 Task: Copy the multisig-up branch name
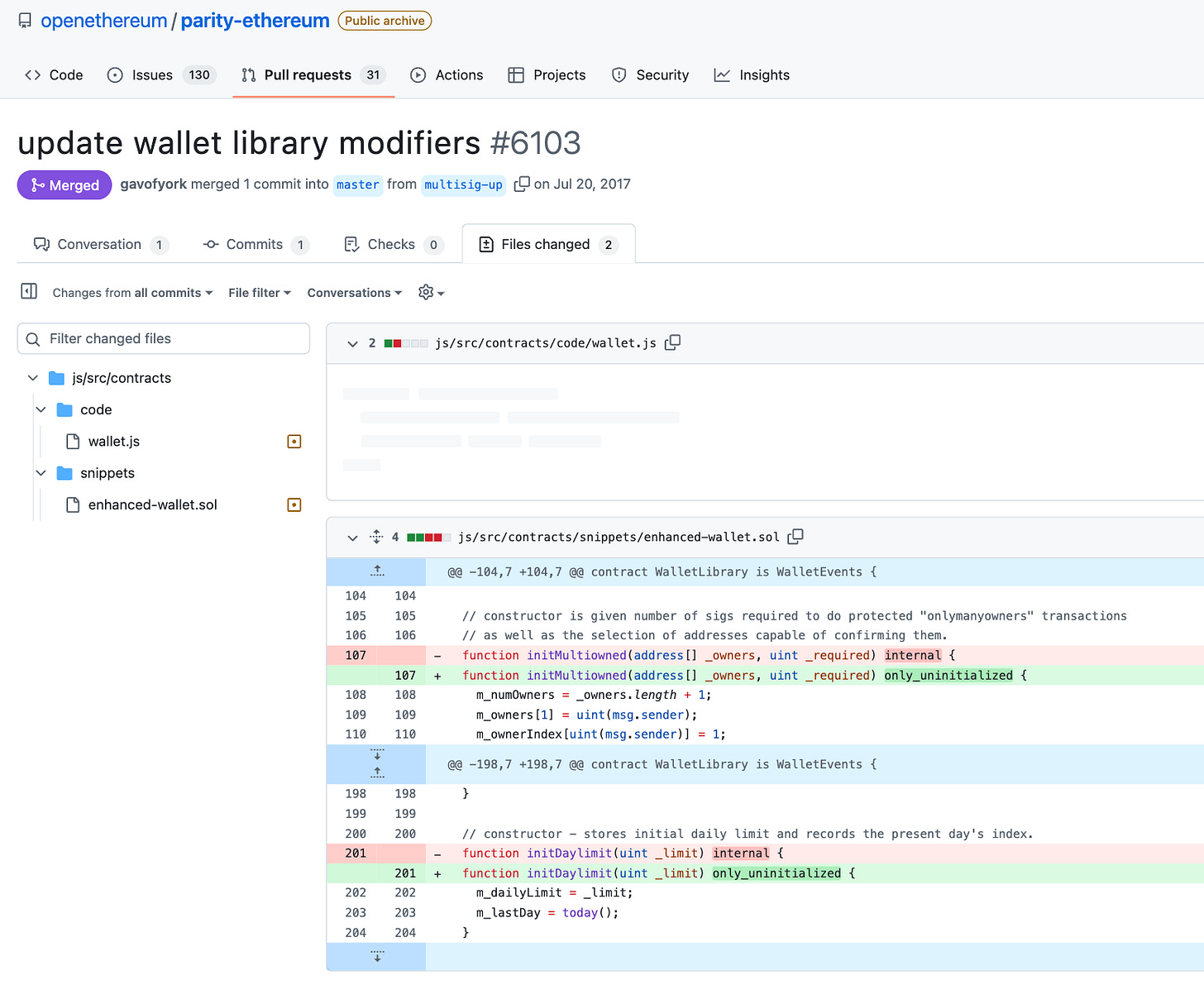coord(522,184)
